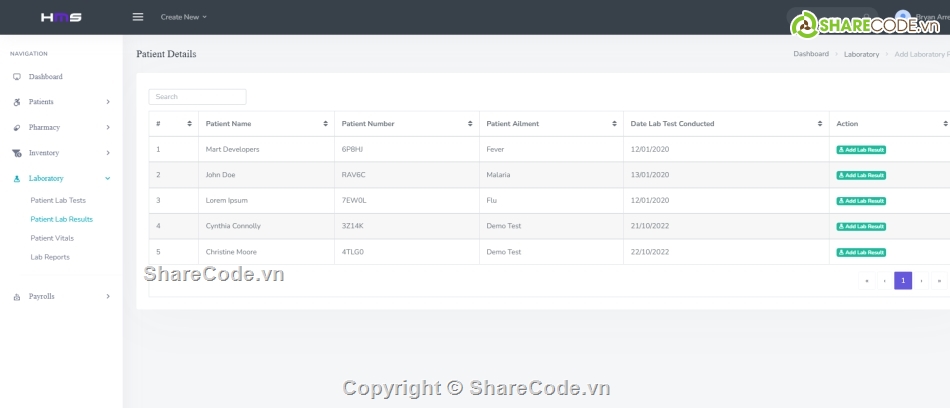The height and width of the screenshot is (408, 950).
Task: Select Laboratory menu item
Action: click(x=46, y=178)
